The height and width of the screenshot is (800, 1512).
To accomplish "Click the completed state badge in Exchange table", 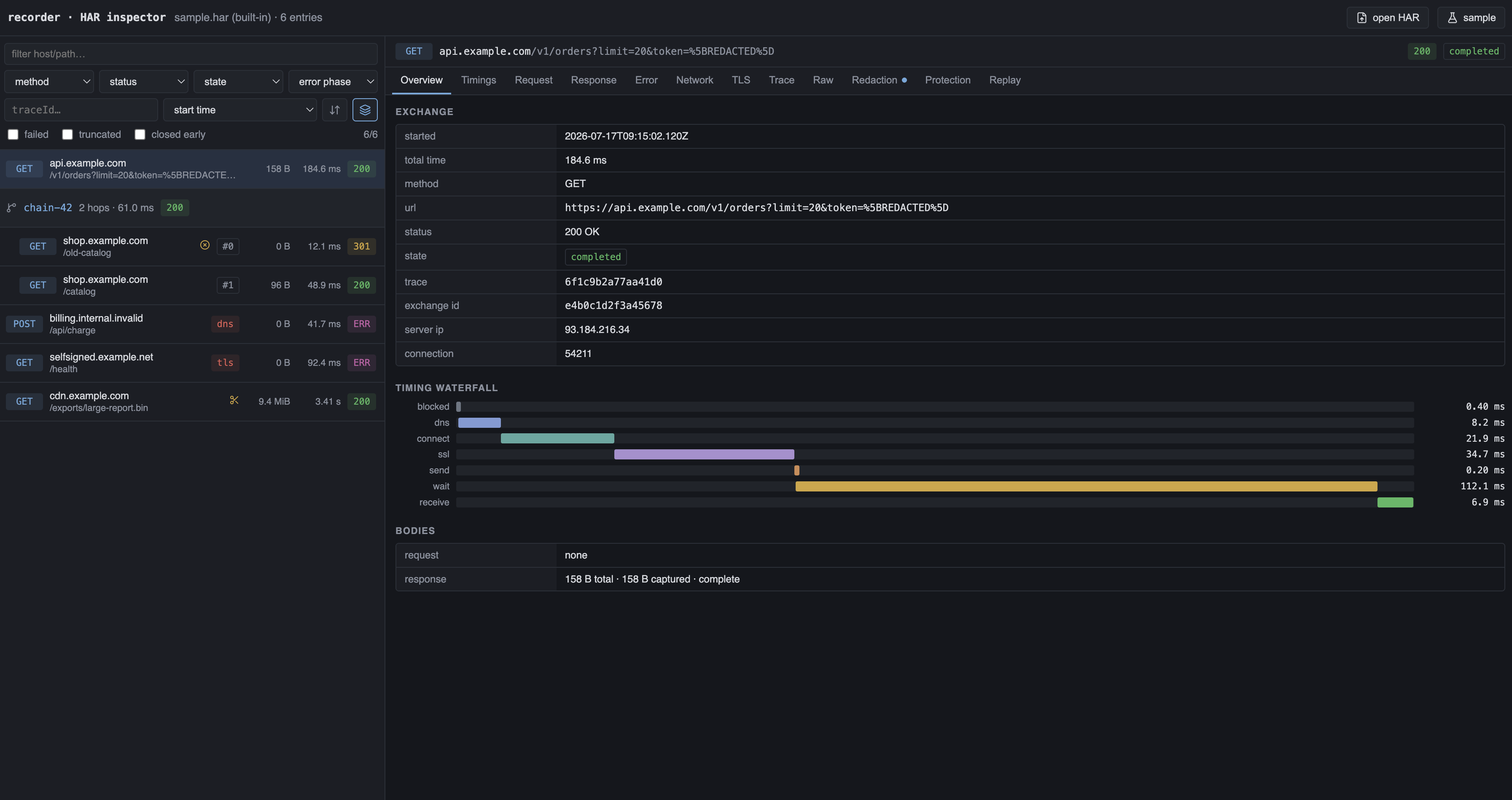I will coord(596,257).
